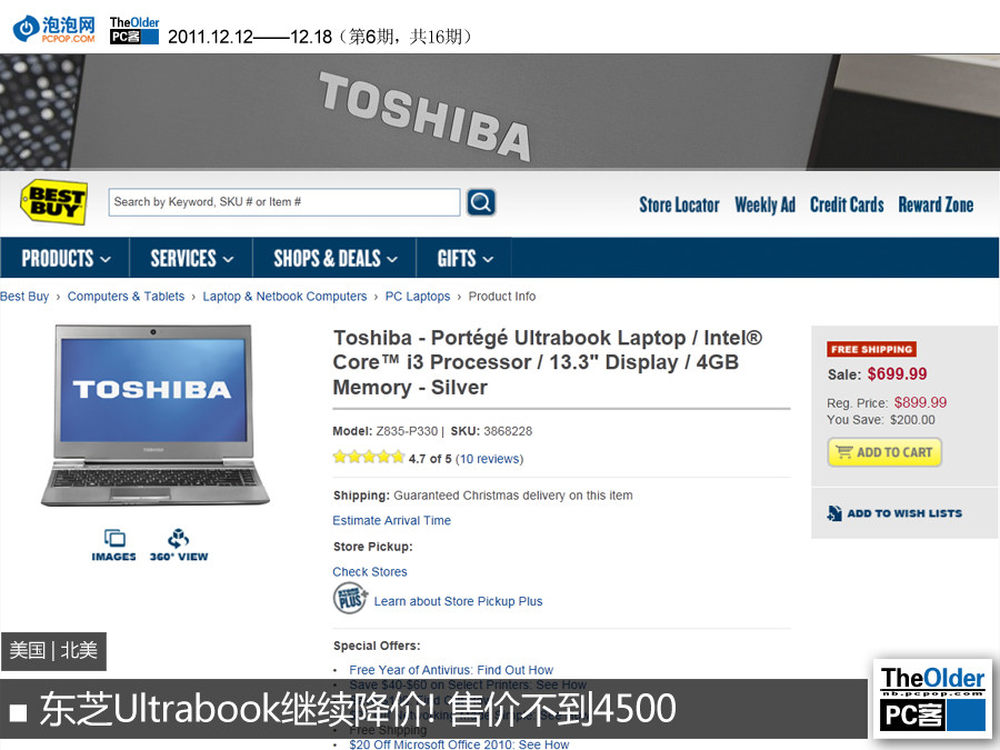Open the Weekly Ad link
This screenshot has height=750, width=1000.
pos(765,205)
